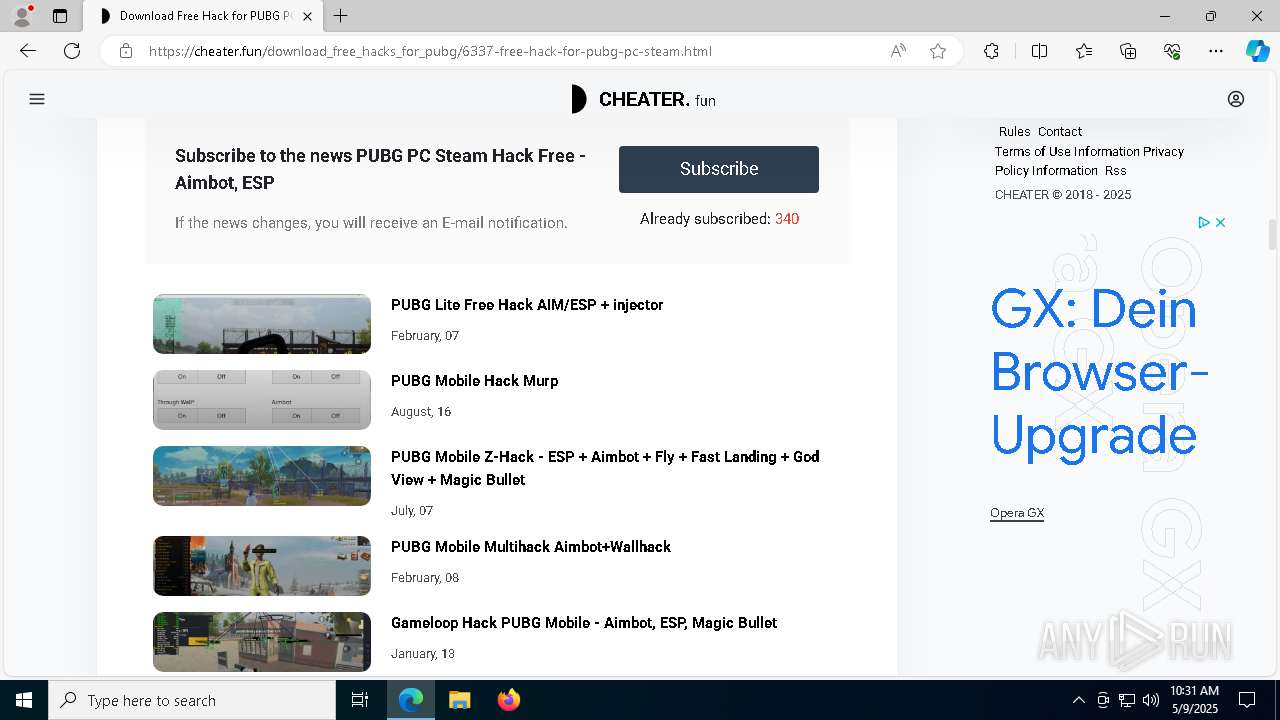The height and width of the screenshot is (720, 1280).
Task: View site information lock icon
Action: [126, 51]
